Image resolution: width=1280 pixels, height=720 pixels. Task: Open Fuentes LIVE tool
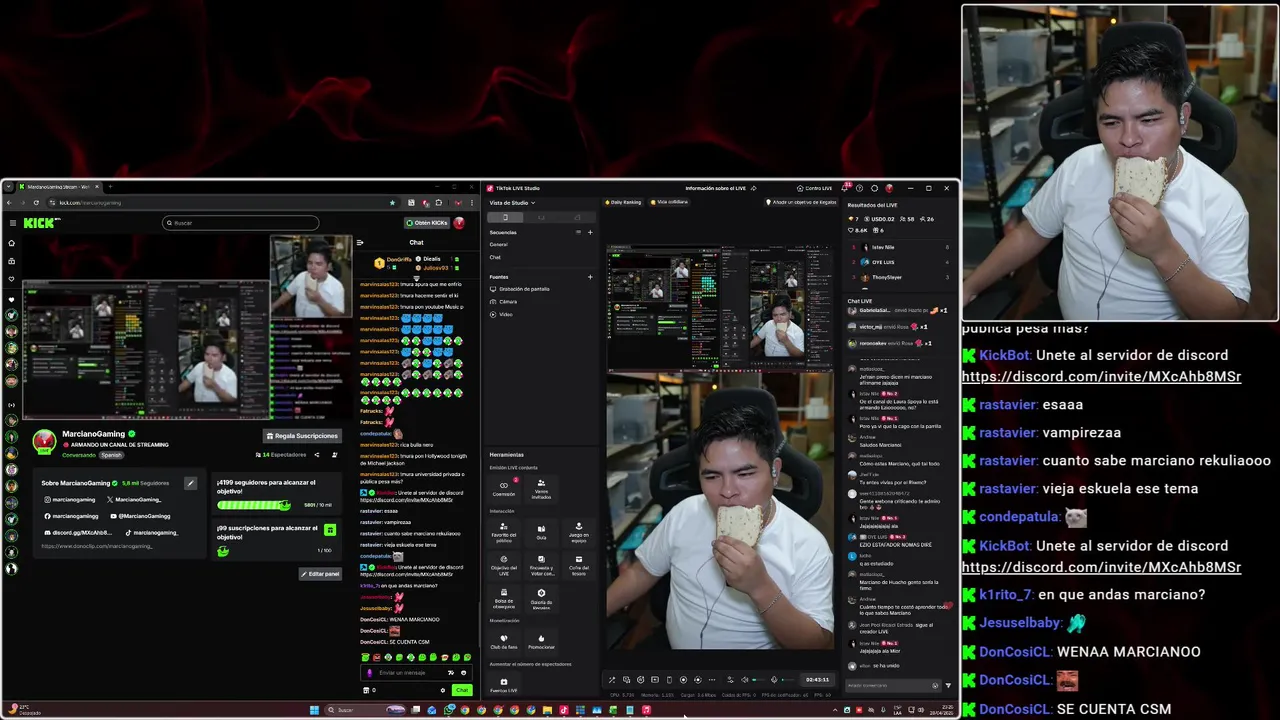[504, 684]
